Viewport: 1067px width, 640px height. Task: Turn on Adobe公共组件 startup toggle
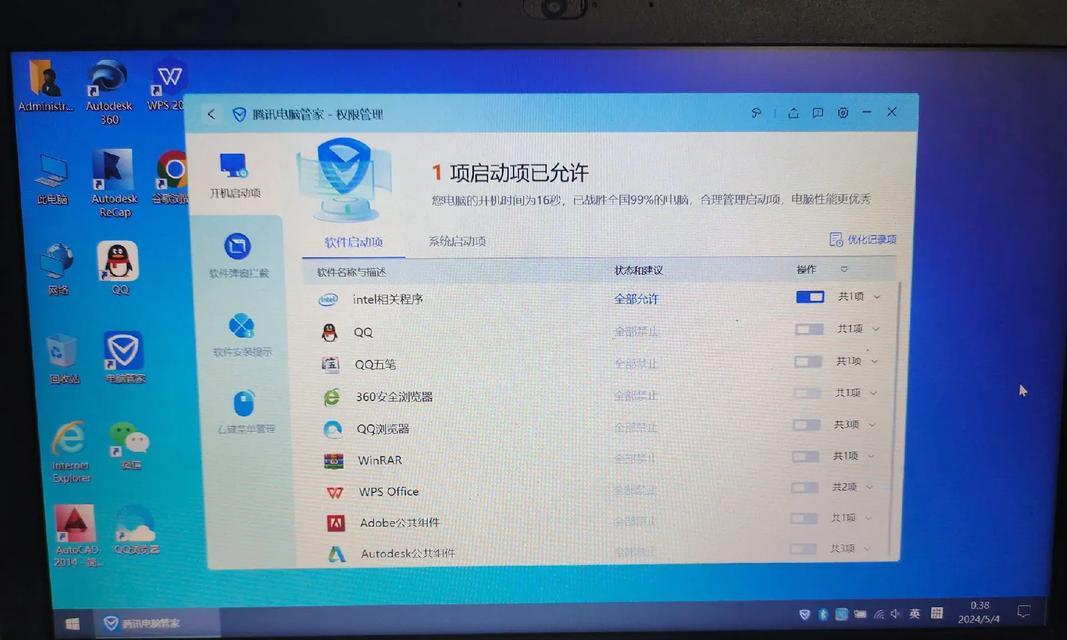(x=804, y=518)
